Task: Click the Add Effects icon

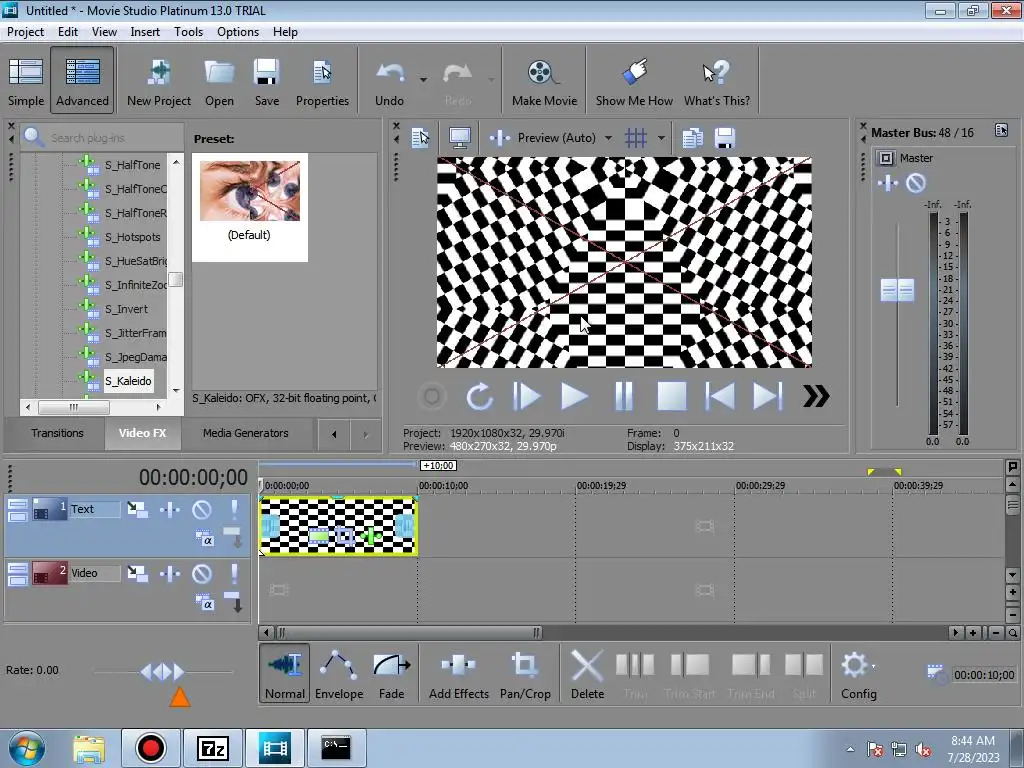Action: coord(459,675)
